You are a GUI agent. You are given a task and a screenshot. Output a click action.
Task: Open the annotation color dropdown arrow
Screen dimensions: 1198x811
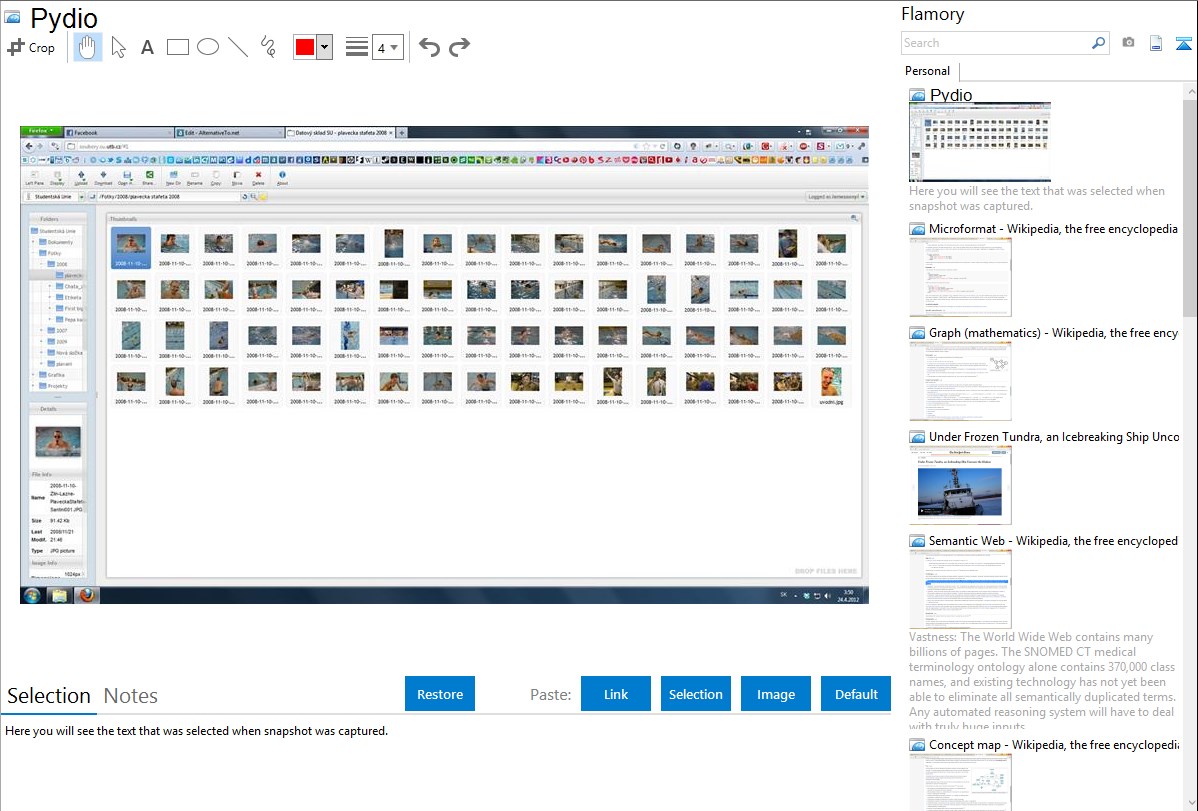[325, 47]
